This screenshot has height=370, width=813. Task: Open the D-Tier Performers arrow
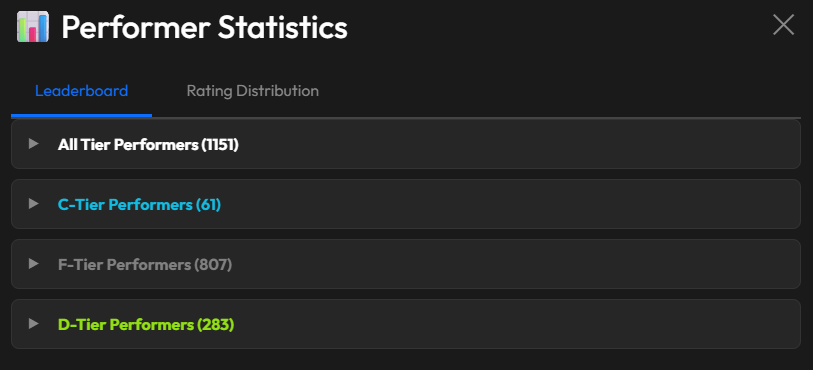34,324
